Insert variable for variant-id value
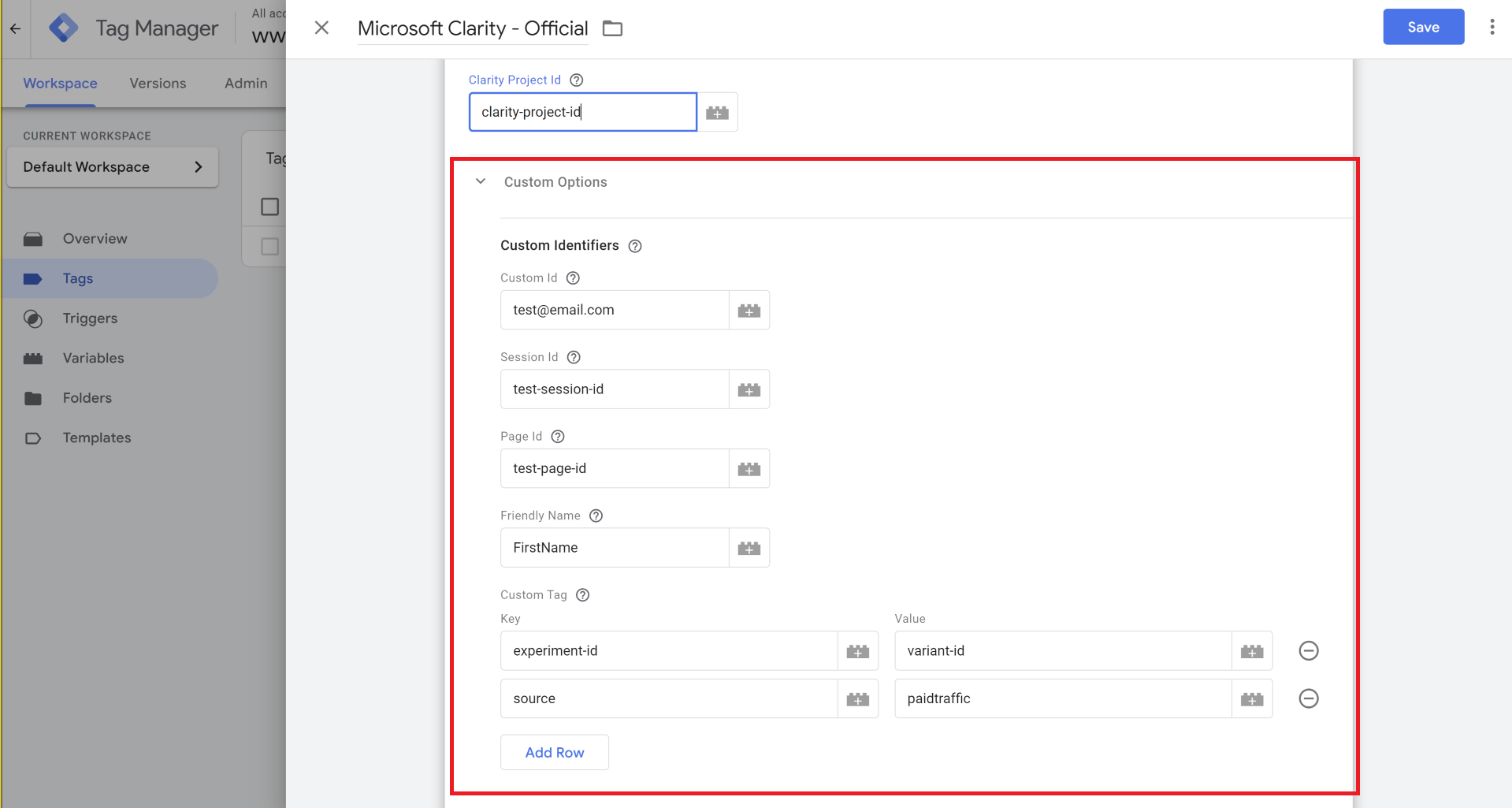This screenshot has width=1512, height=808. coord(1252,651)
